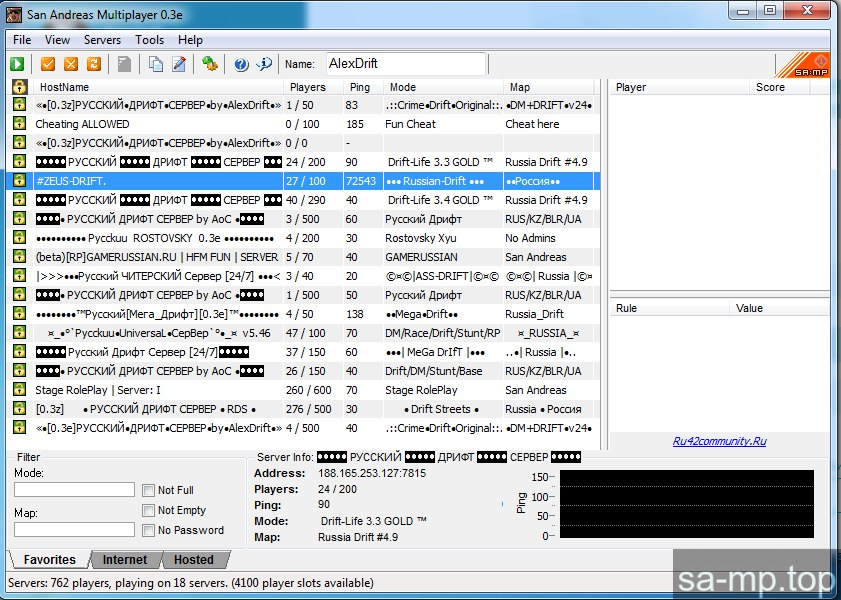Sort by the Map column header
The height and width of the screenshot is (600, 841).
[549, 87]
